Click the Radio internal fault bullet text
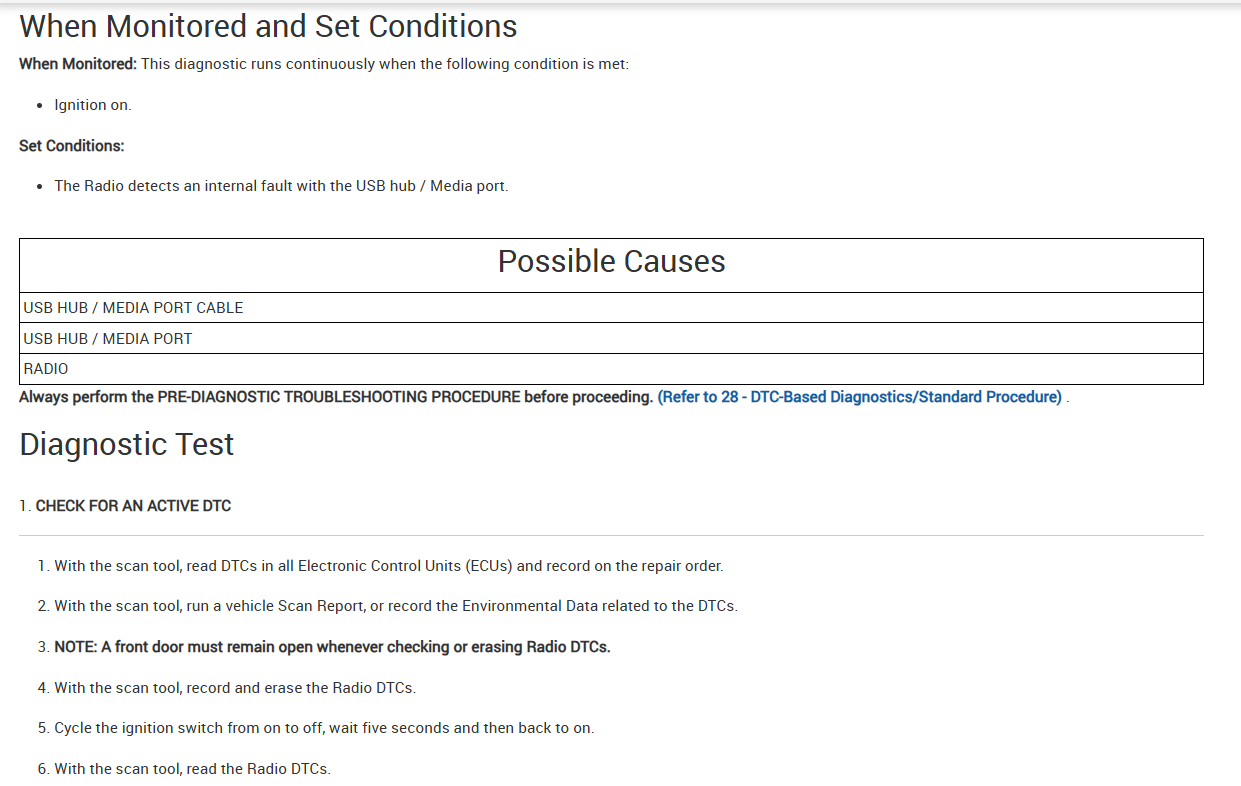 281,186
